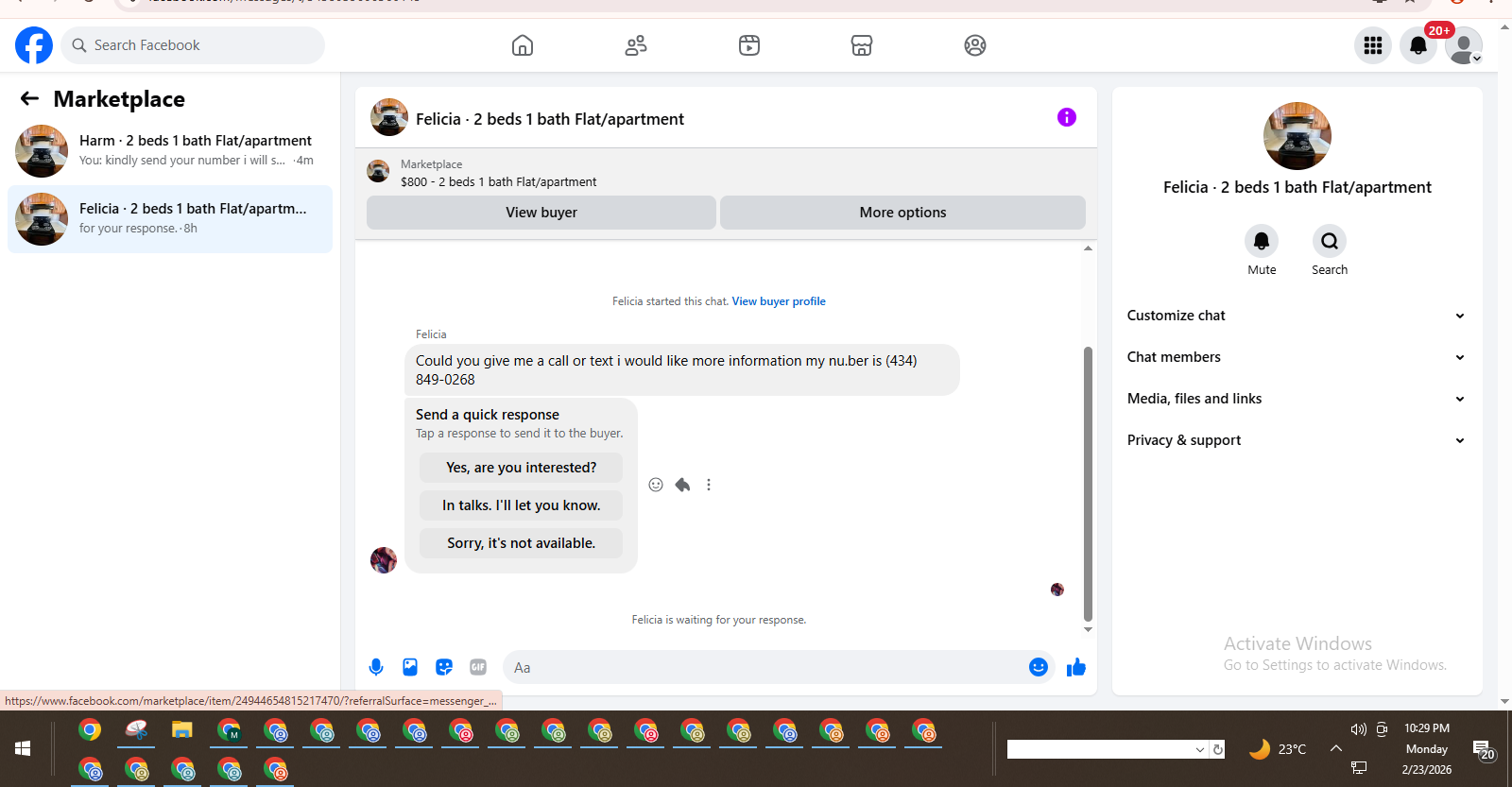Open the Harm conversation in Marketplace list
Image resolution: width=1512 pixels, height=787 pixels.
170,151
